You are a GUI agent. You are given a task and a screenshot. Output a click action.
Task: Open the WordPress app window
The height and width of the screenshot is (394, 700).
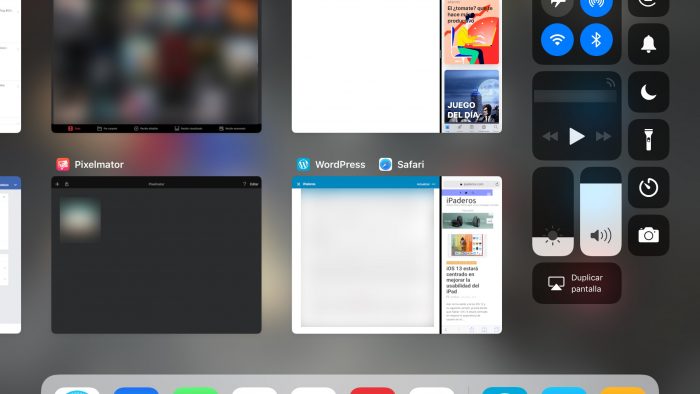pos(366,255)
